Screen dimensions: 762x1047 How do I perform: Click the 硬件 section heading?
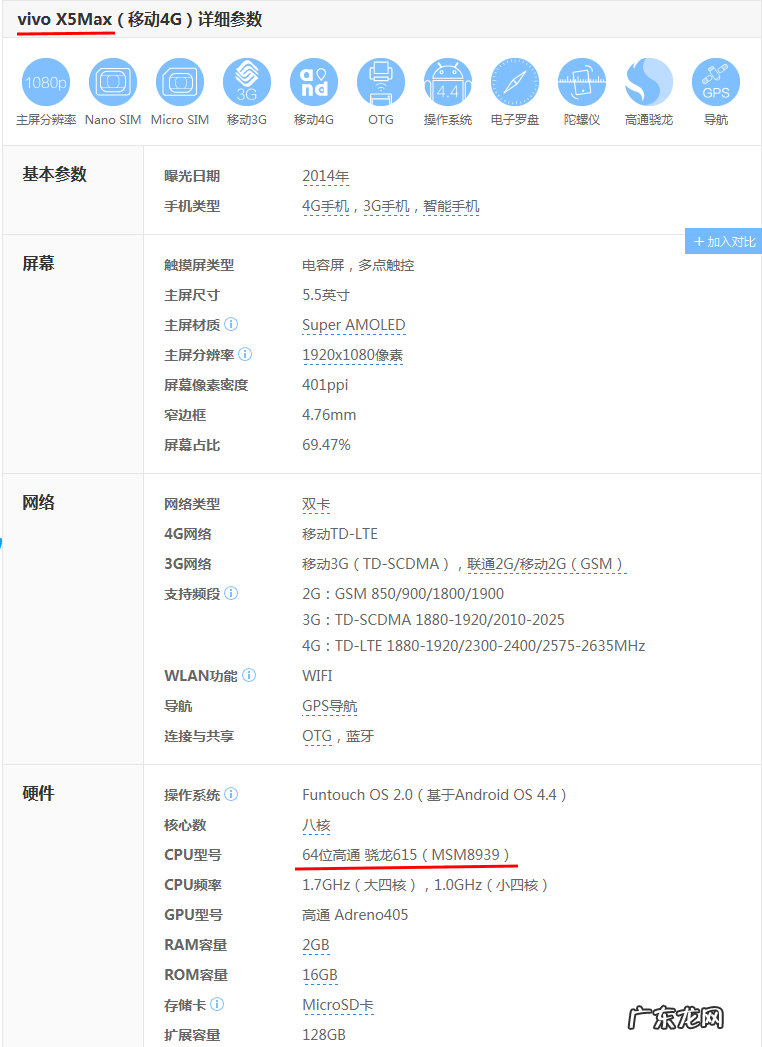[x=38, y=793]
